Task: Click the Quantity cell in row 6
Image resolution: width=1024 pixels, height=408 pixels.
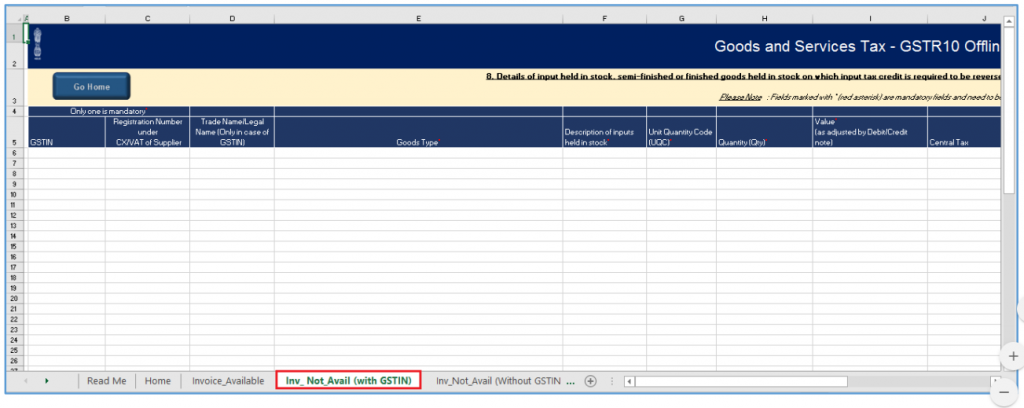Action: (764, 153)
